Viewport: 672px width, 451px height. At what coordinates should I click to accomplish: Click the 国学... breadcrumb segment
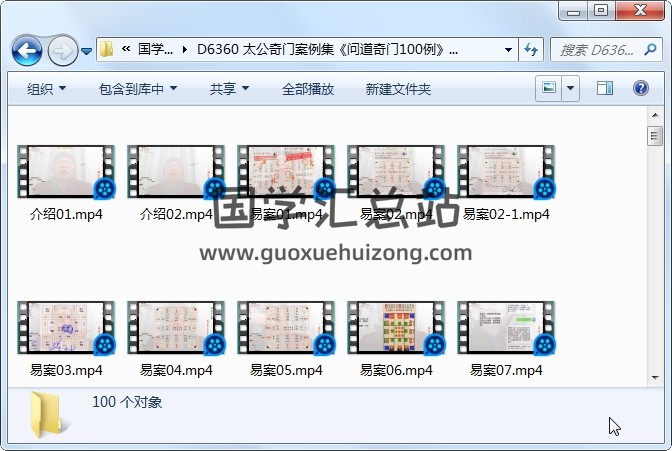155,50
